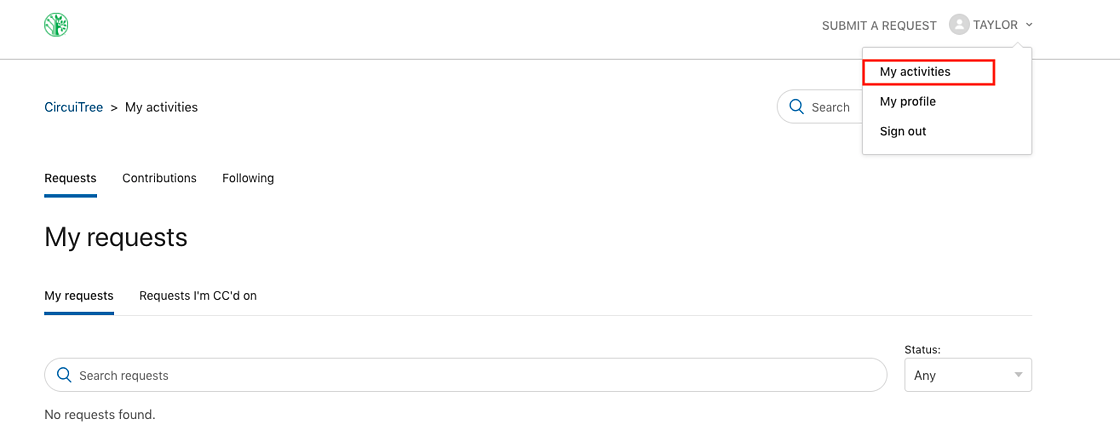Screen dimensions: 1120x448
Task: Click the Taylor username label
Action: (x=995, y=25)
